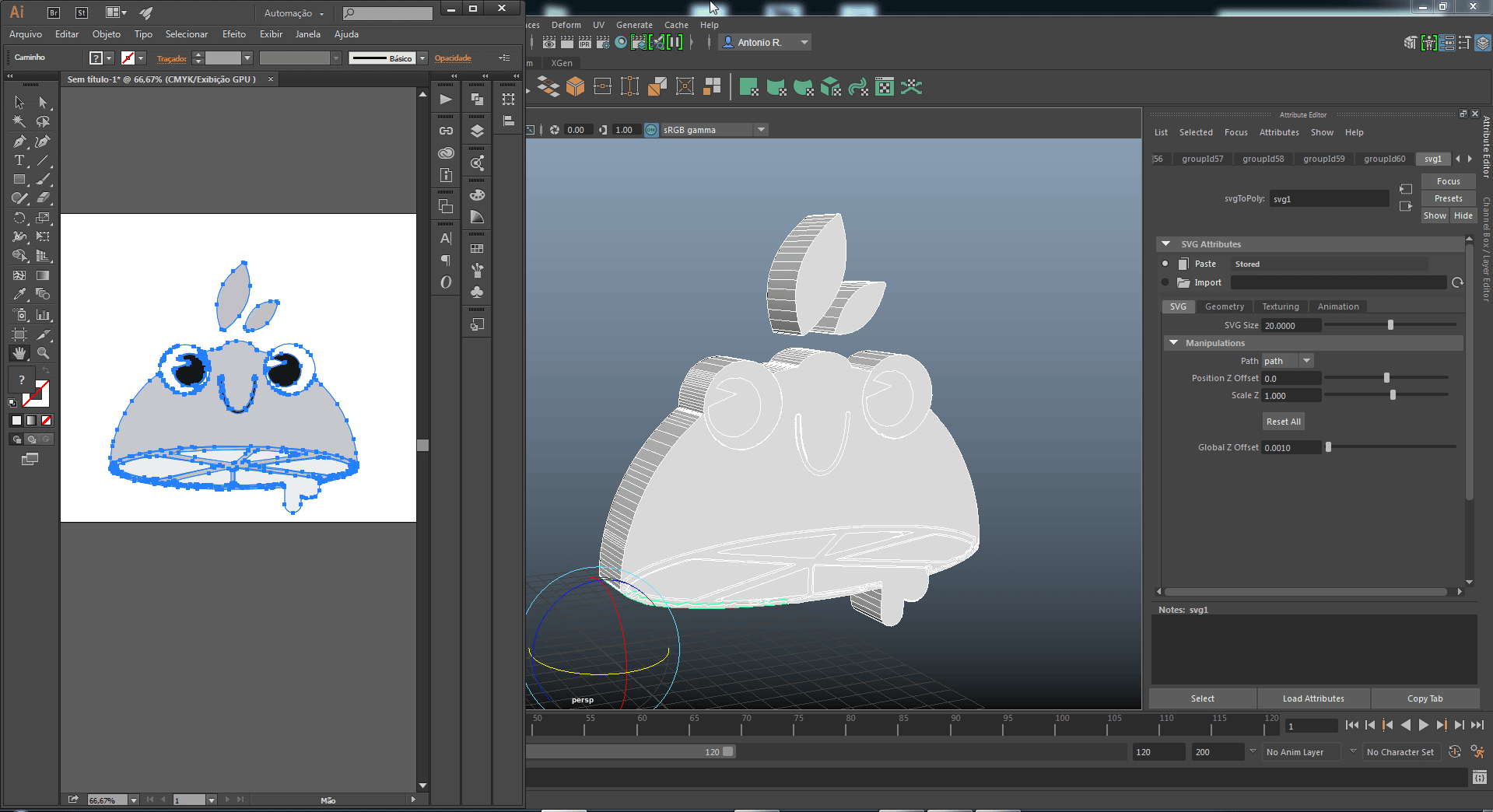Image resolution: width=1493 pixels, height=812 pixels.
Task: Collapse the SVG Attributes section
Action: click(x=1165, y=244)
